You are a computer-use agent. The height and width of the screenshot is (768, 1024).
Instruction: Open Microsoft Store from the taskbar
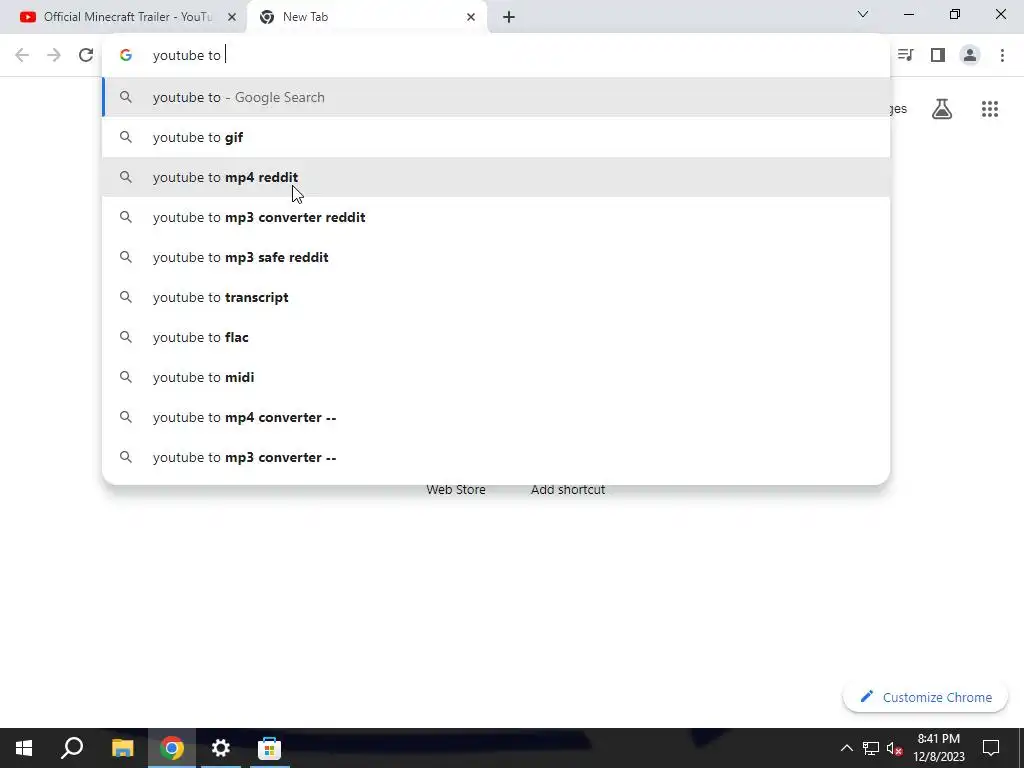[x=269, y=748]
